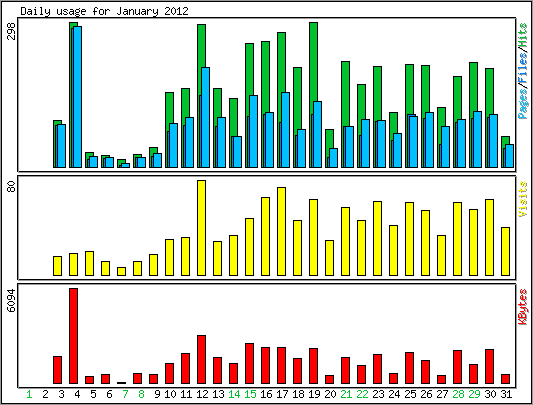Click the day 31 label on the axis
533x405 pixels.
506,394
